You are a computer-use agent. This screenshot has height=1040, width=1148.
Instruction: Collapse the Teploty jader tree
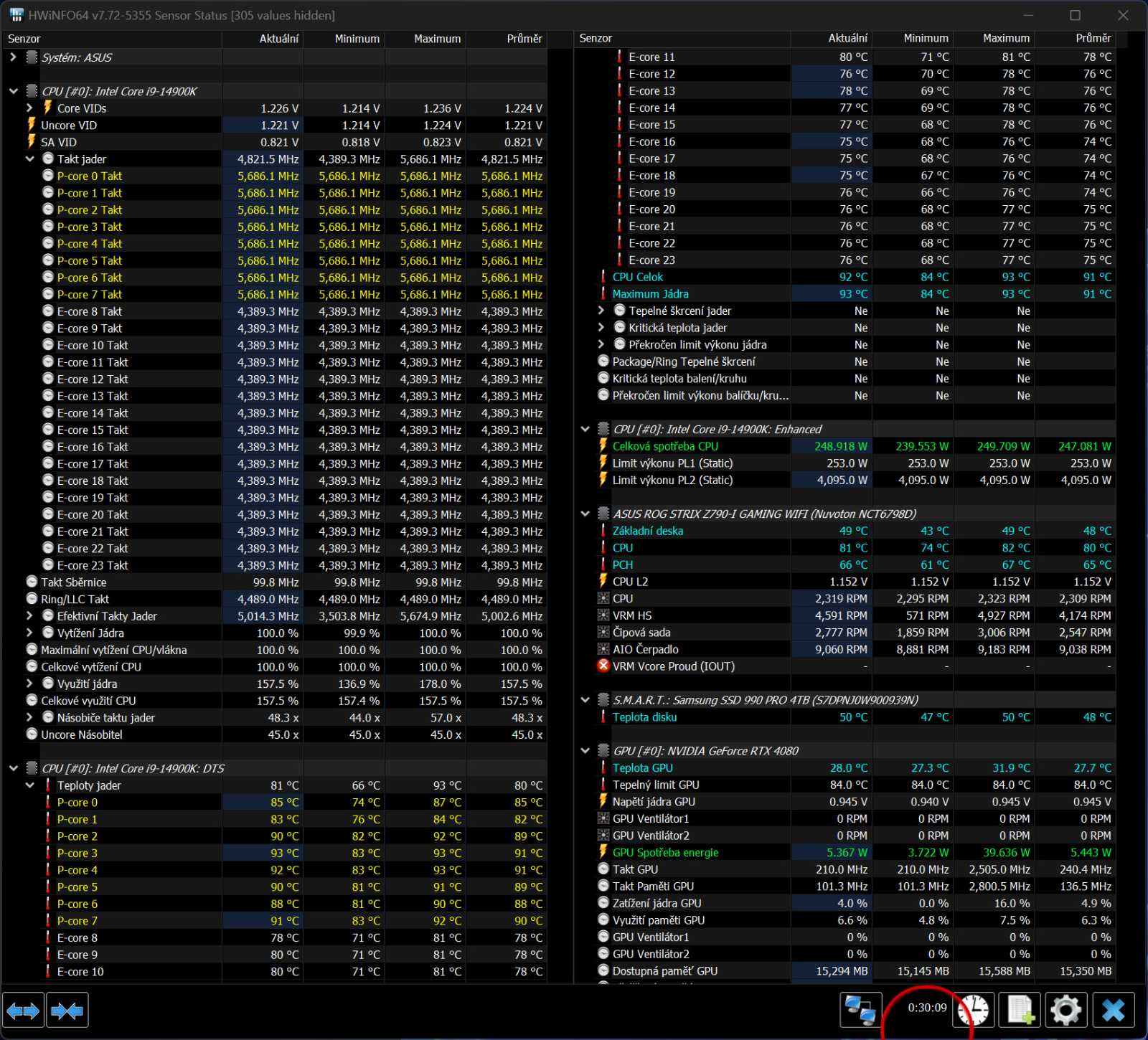[29, 785]
